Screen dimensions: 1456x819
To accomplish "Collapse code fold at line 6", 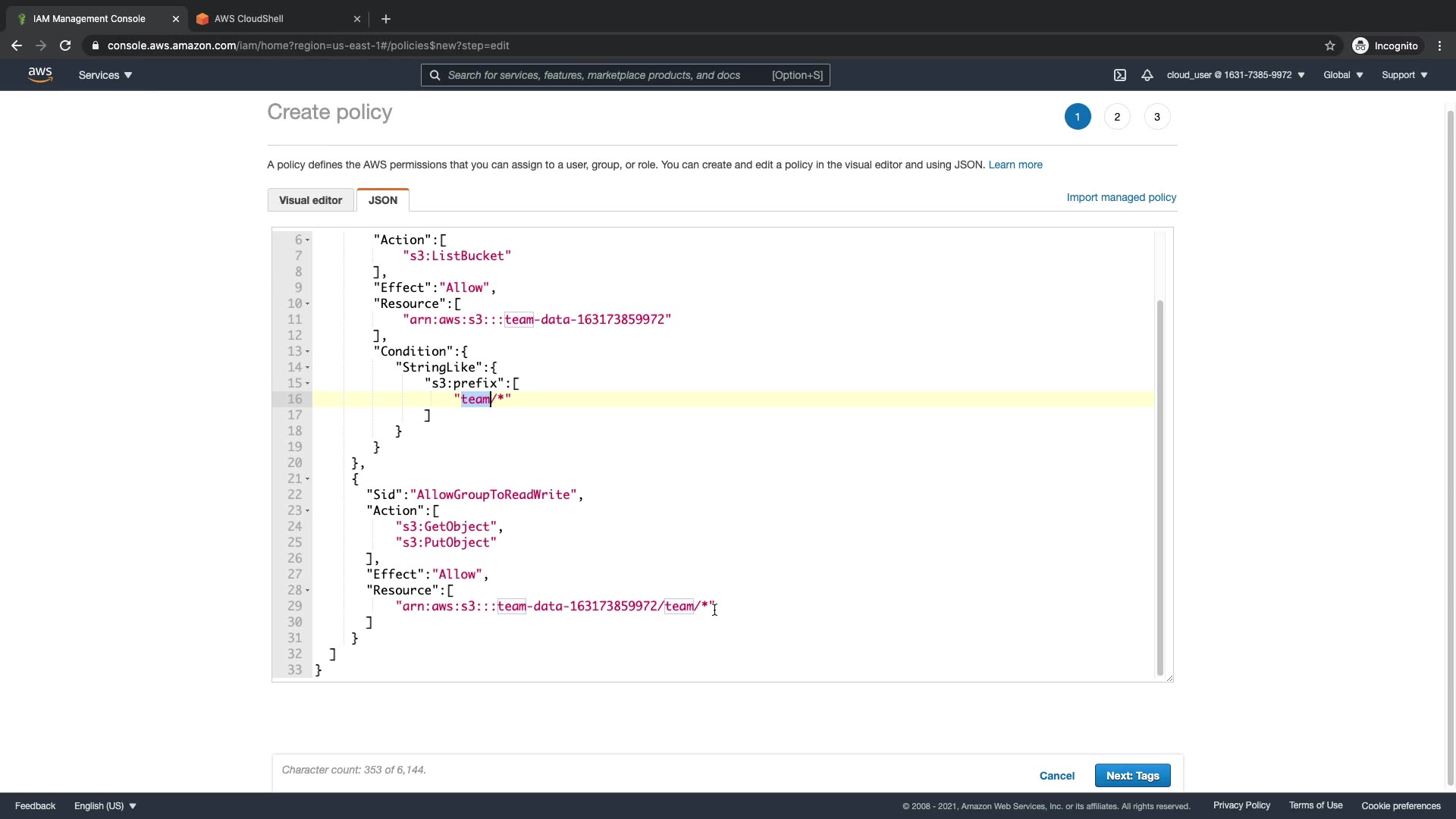I will pos(307,240).
